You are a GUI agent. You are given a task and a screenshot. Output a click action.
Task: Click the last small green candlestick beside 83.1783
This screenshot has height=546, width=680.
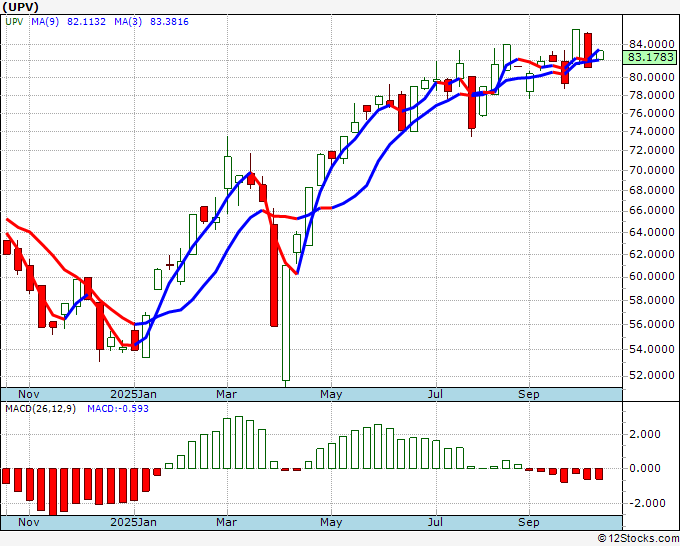pyautogui.click(x=600, y=55)
